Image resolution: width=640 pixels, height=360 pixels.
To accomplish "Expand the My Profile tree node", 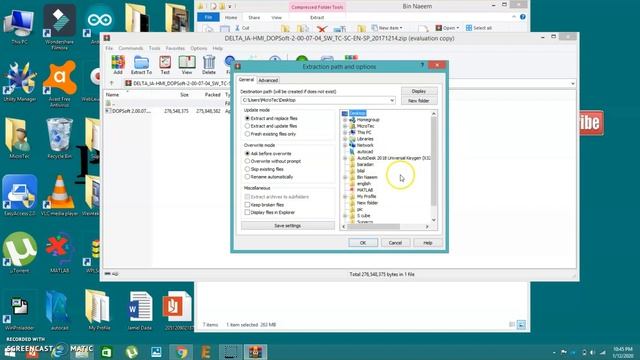I will 345,196.
